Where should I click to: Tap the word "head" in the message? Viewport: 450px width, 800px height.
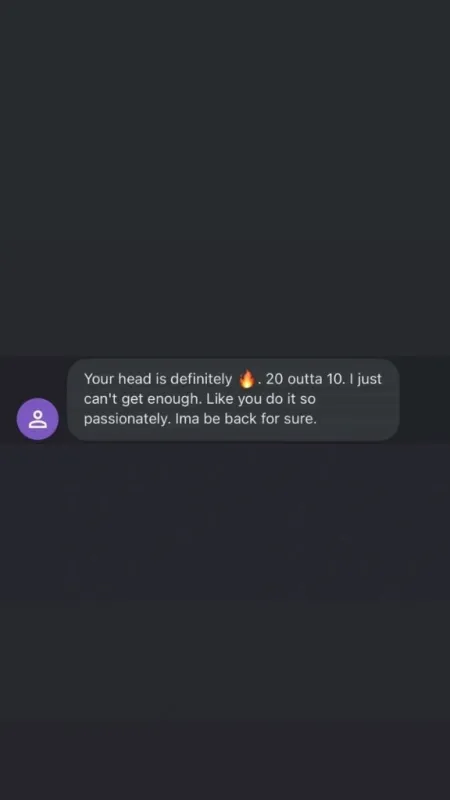click(135, 379)
